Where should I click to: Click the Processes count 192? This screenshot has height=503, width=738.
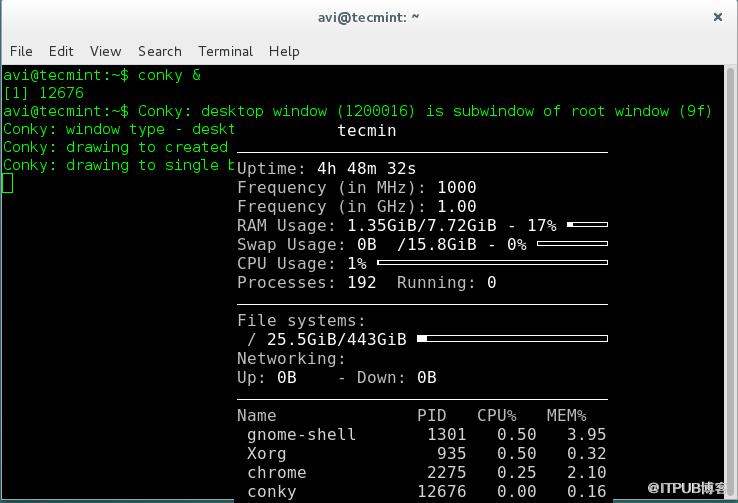361,282
